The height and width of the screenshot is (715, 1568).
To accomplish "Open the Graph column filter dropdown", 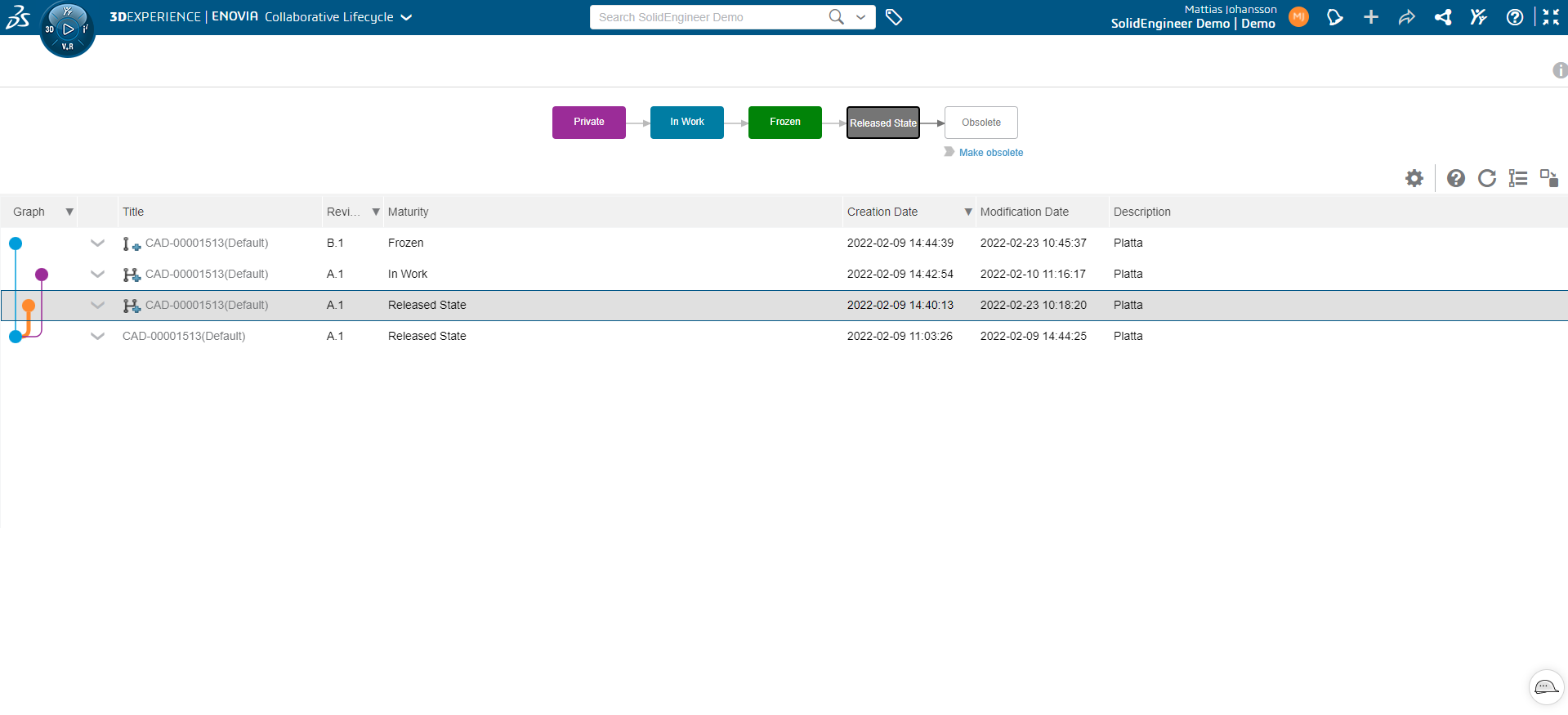I will pos(69,212).
